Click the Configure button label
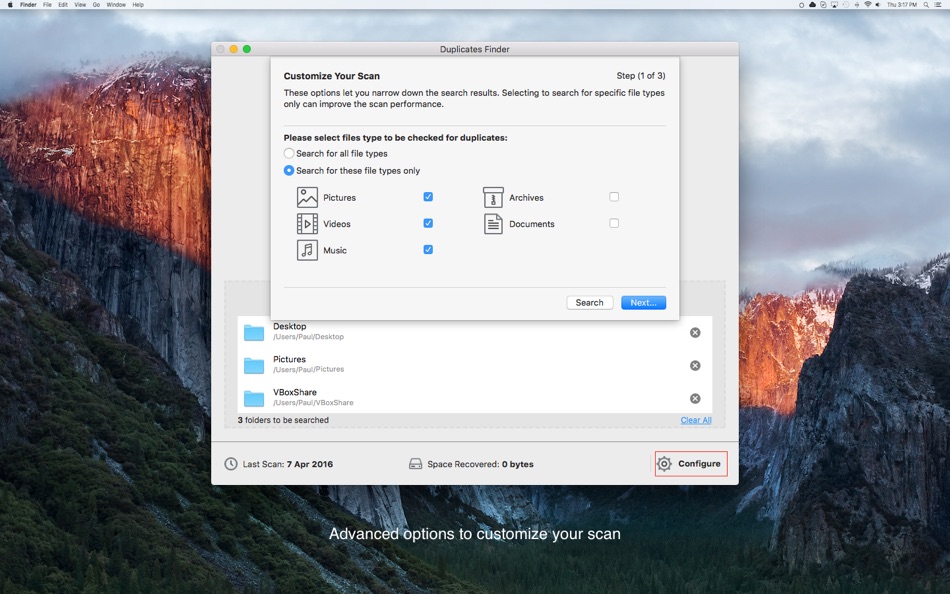The image size is (950, 594). (699, 464)
